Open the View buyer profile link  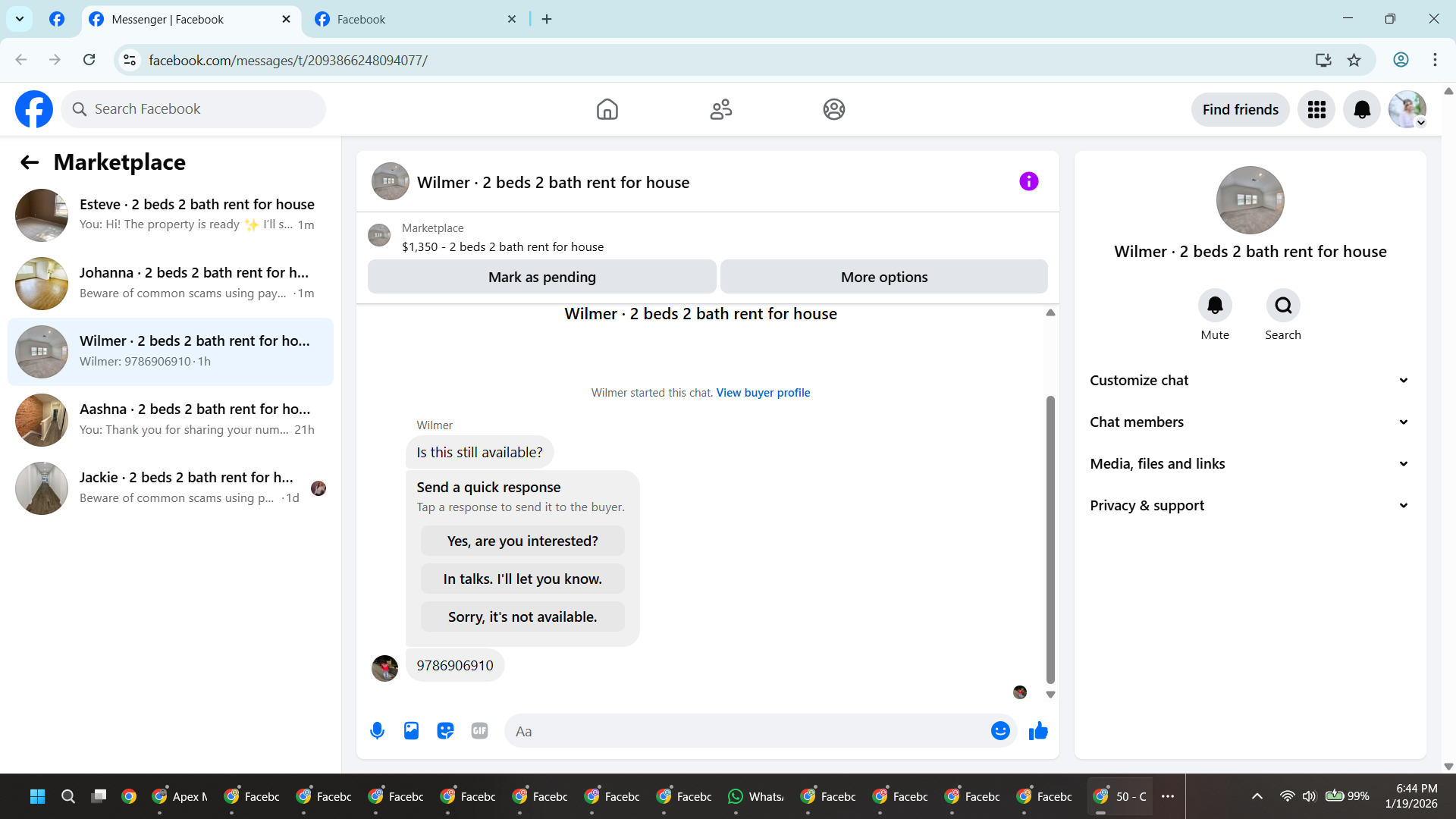tap(763, 393)
